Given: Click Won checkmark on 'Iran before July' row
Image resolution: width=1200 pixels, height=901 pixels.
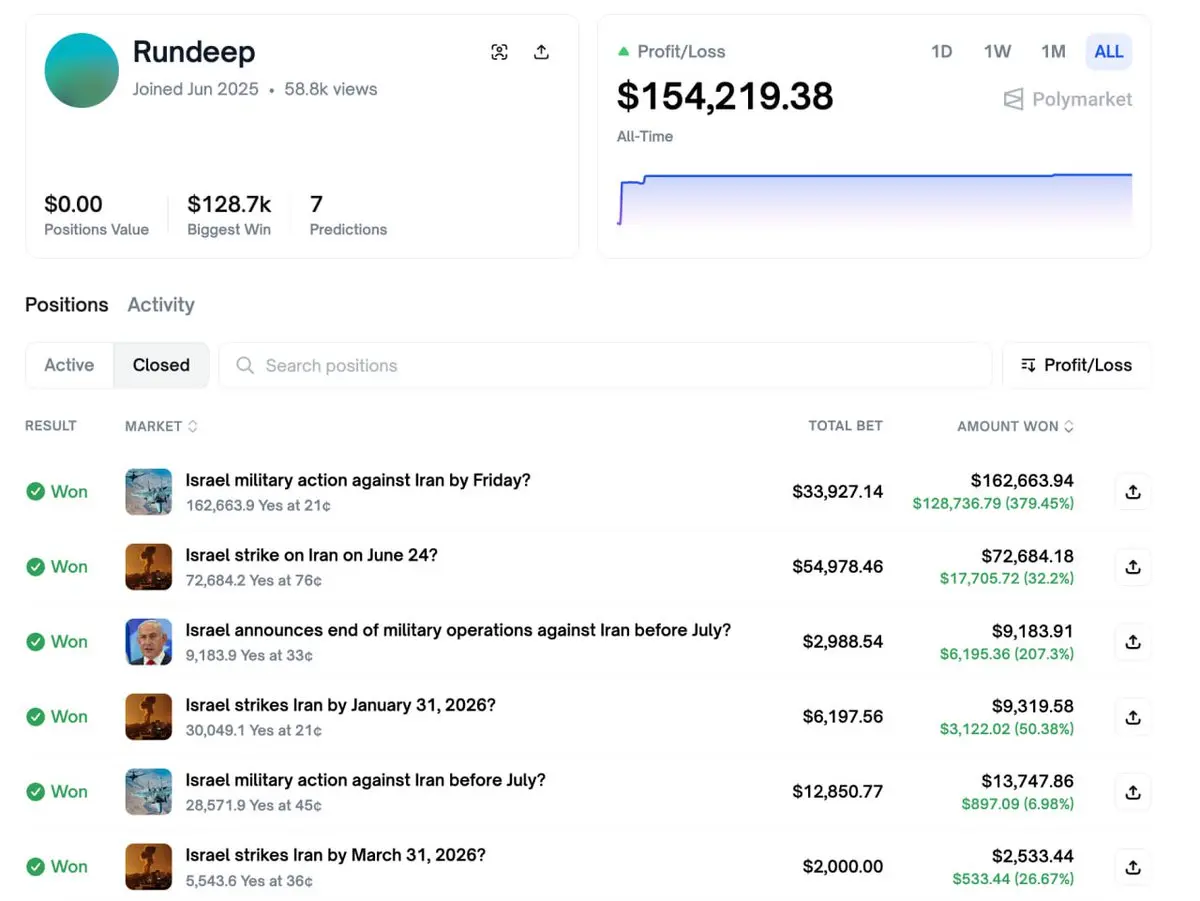Looking at the screenshot, I should [x=35, y=791].
